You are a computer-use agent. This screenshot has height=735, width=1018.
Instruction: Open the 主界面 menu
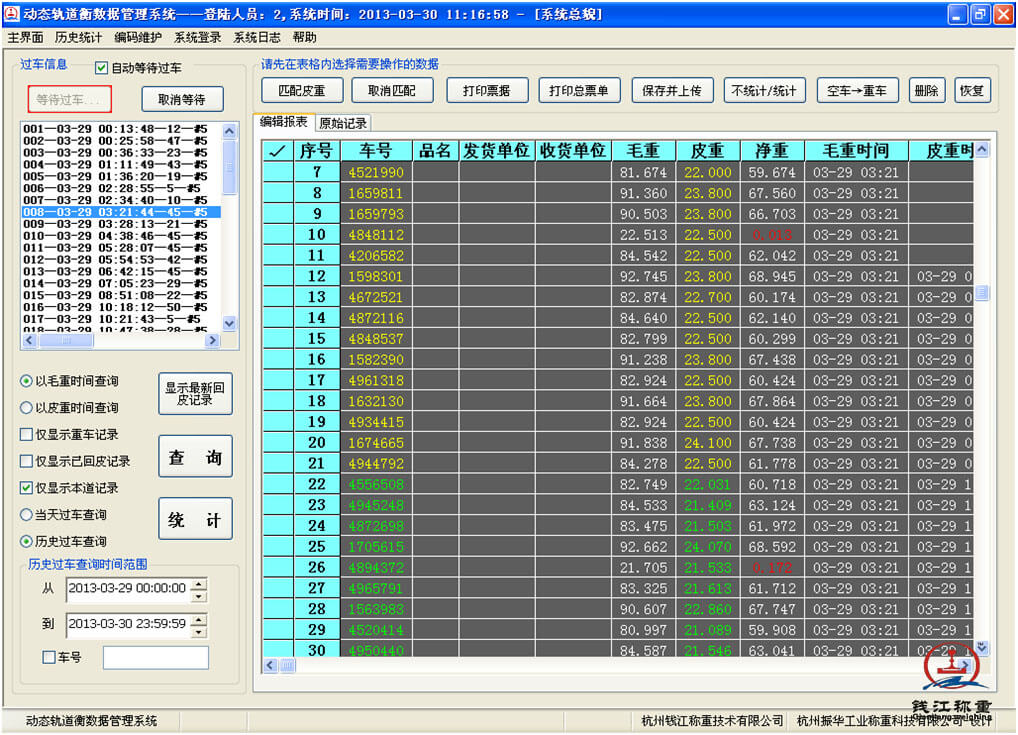click(25, 38)
